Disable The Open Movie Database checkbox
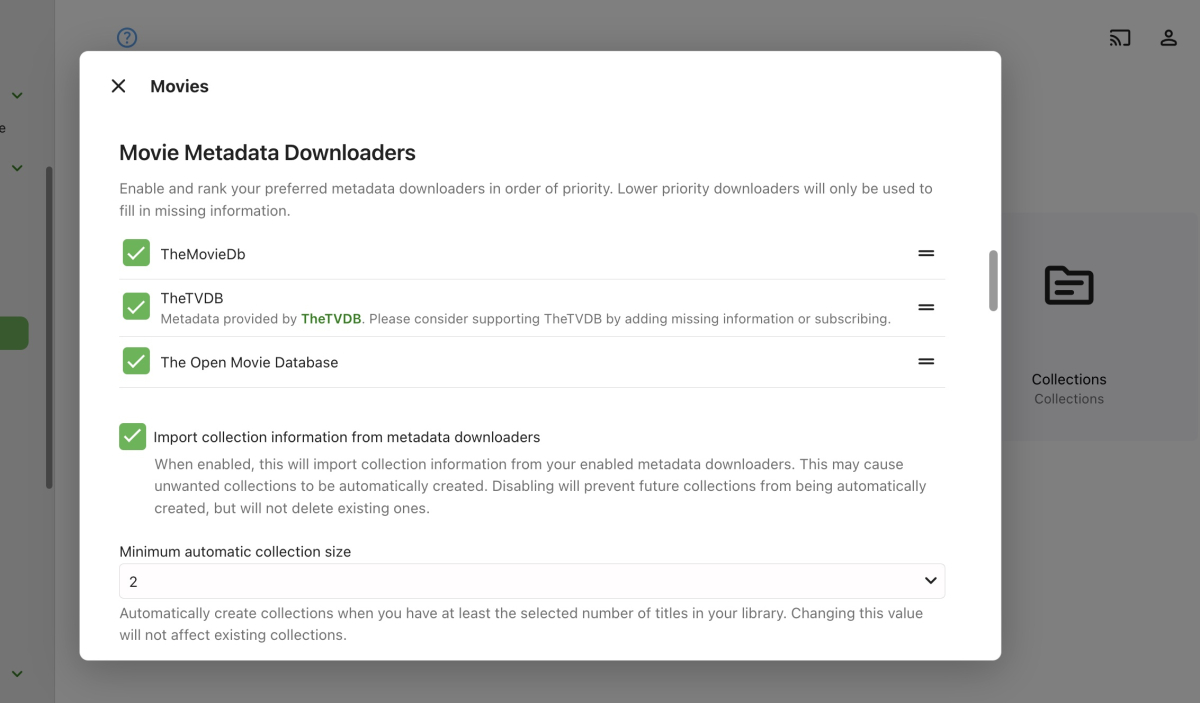The width and height of the screenshot is (1200, 703). (x=136, y=361)
